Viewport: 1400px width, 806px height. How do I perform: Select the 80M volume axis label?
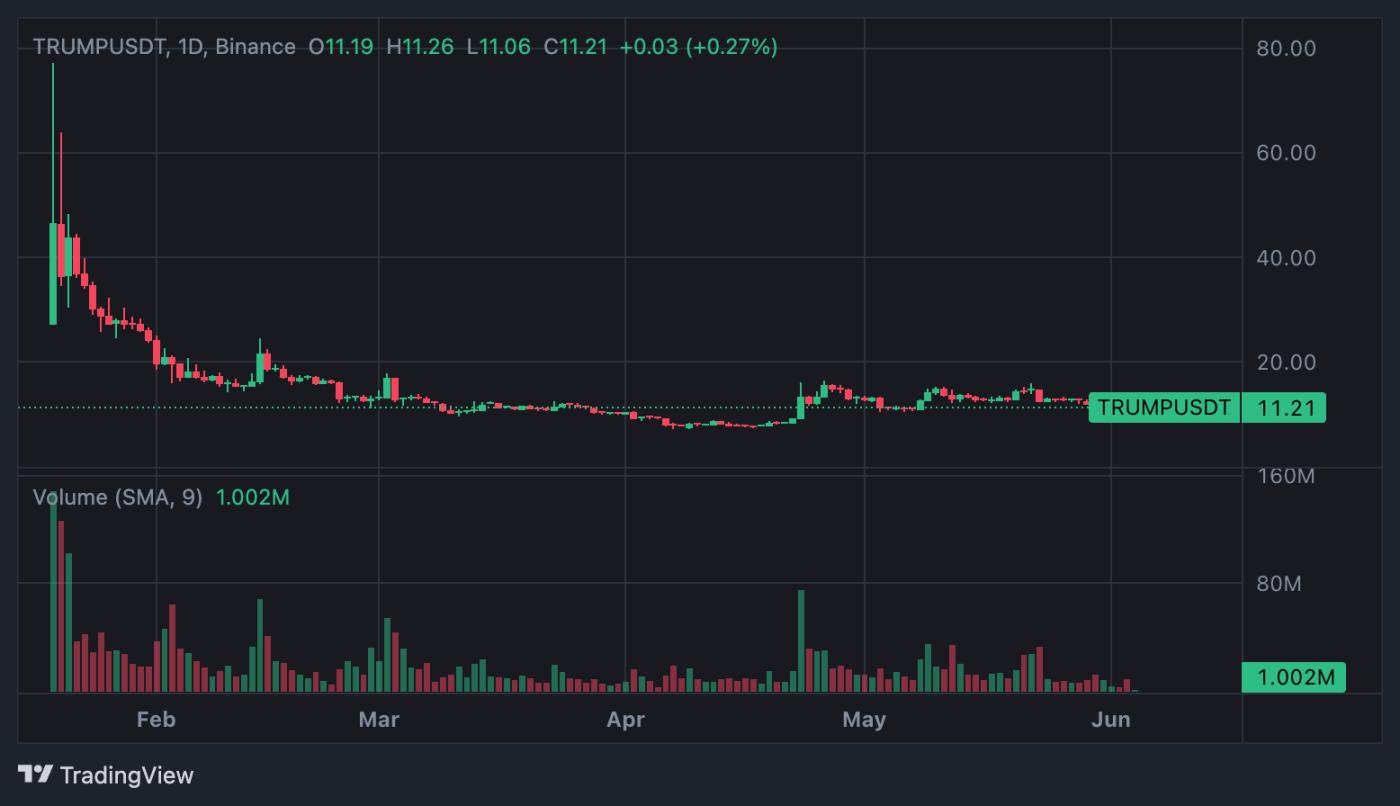[x=1278, y=583]
